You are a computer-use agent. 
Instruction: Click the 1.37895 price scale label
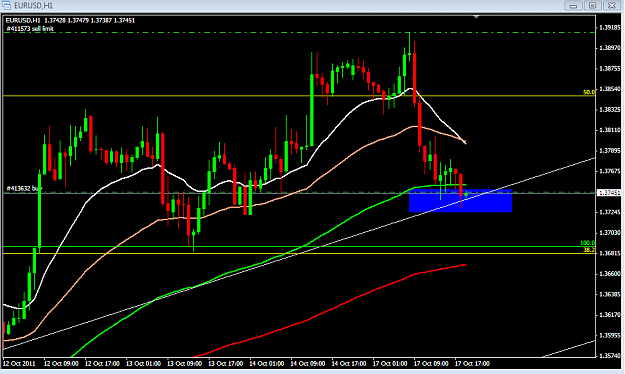click(x=610, y=151)
